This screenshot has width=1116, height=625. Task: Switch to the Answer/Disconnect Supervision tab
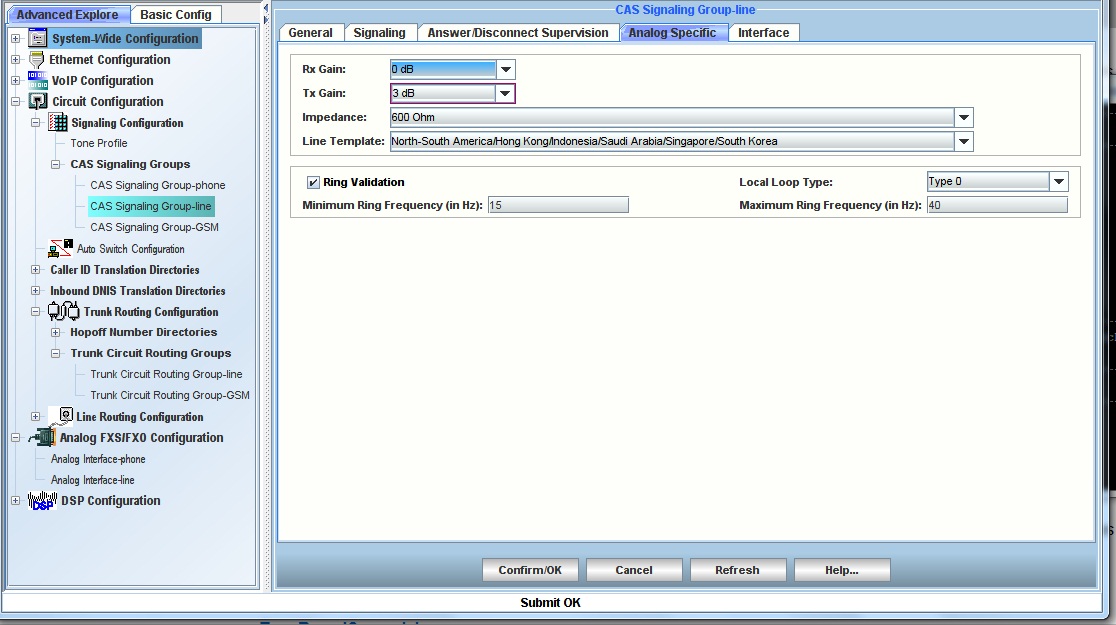point(517,33)
